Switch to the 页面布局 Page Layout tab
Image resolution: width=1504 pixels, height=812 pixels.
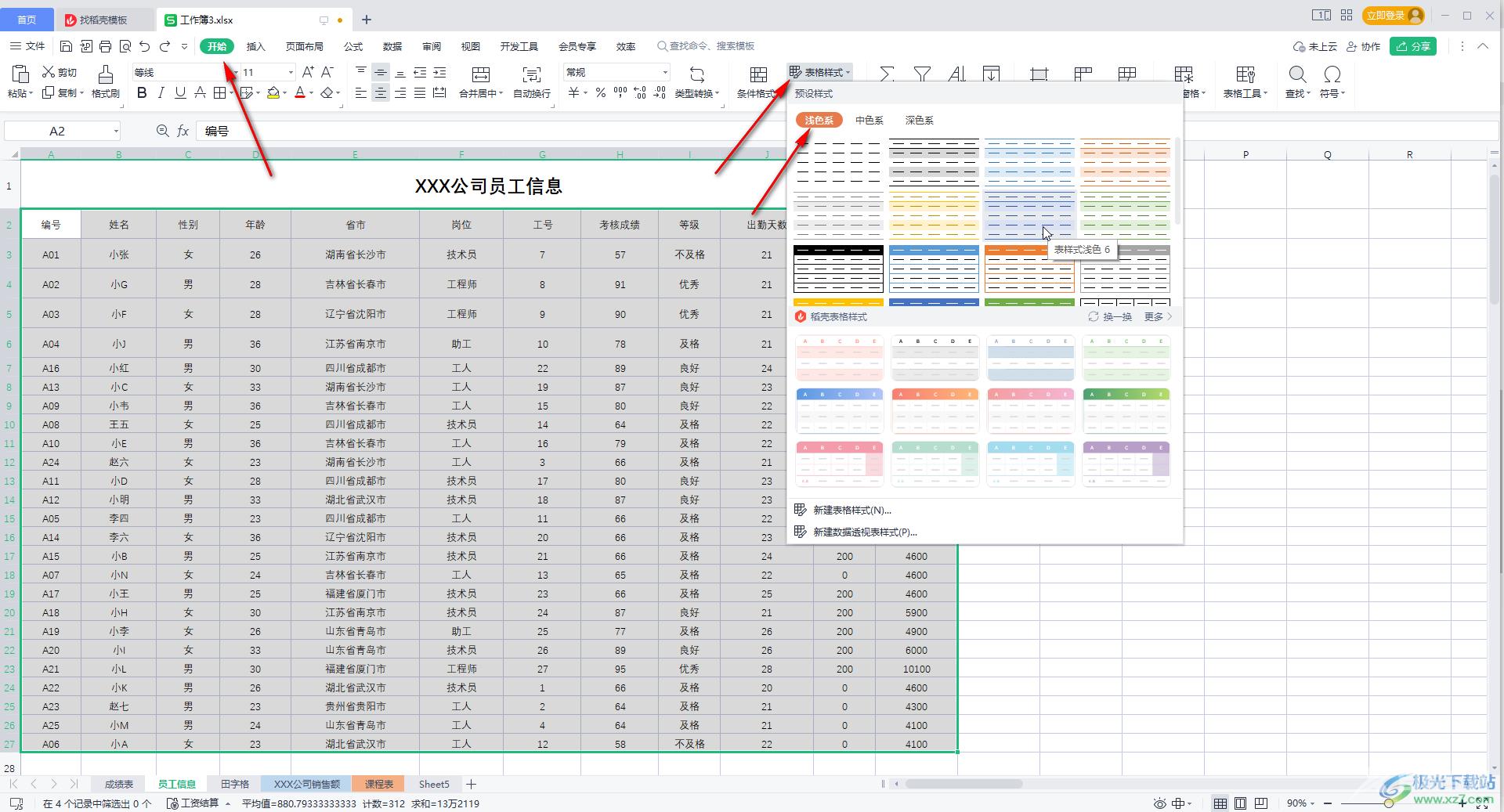[x=305, y=46]
